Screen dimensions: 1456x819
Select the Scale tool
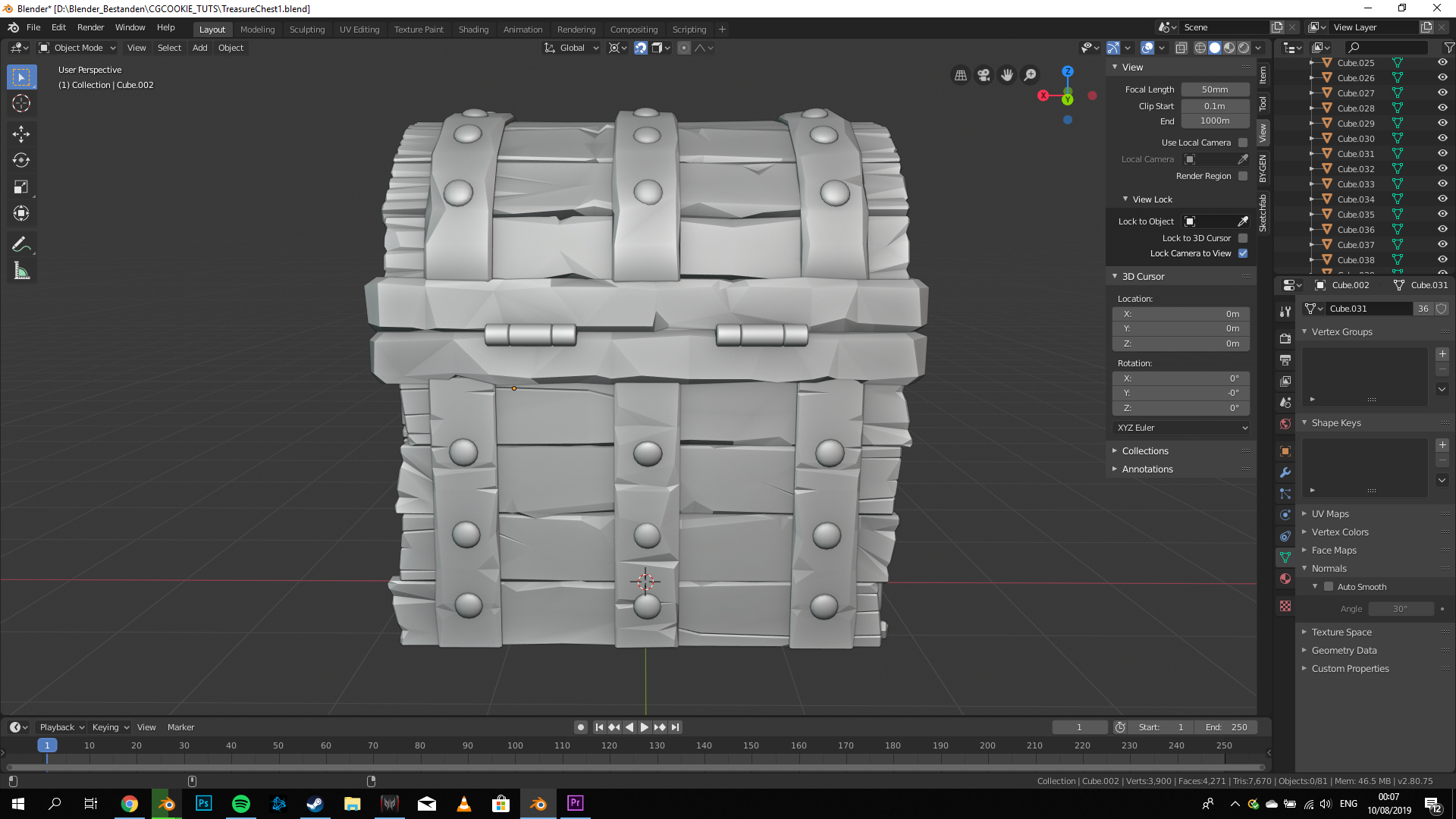click(21, 187)
